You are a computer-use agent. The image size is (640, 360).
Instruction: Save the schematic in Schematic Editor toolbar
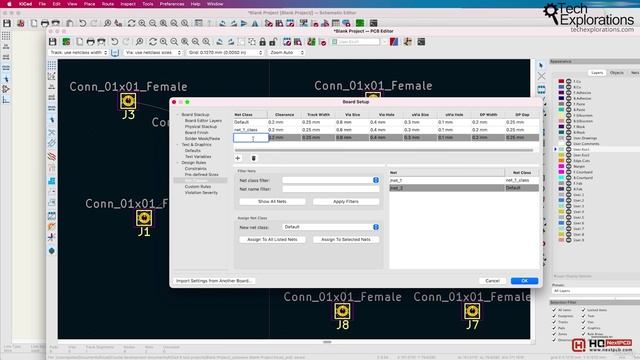7,23
